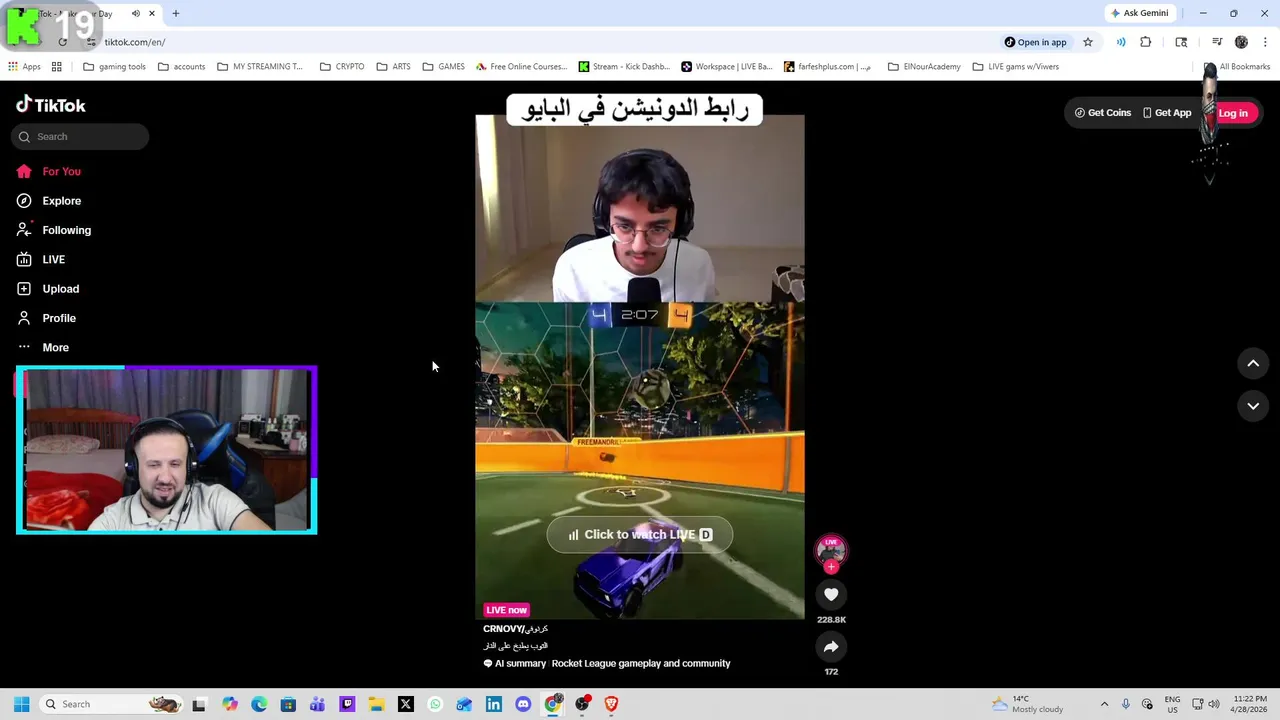Open Discord from the taskbar
1280x720 pixels.
pyautogui.click(x=523, y=704)
